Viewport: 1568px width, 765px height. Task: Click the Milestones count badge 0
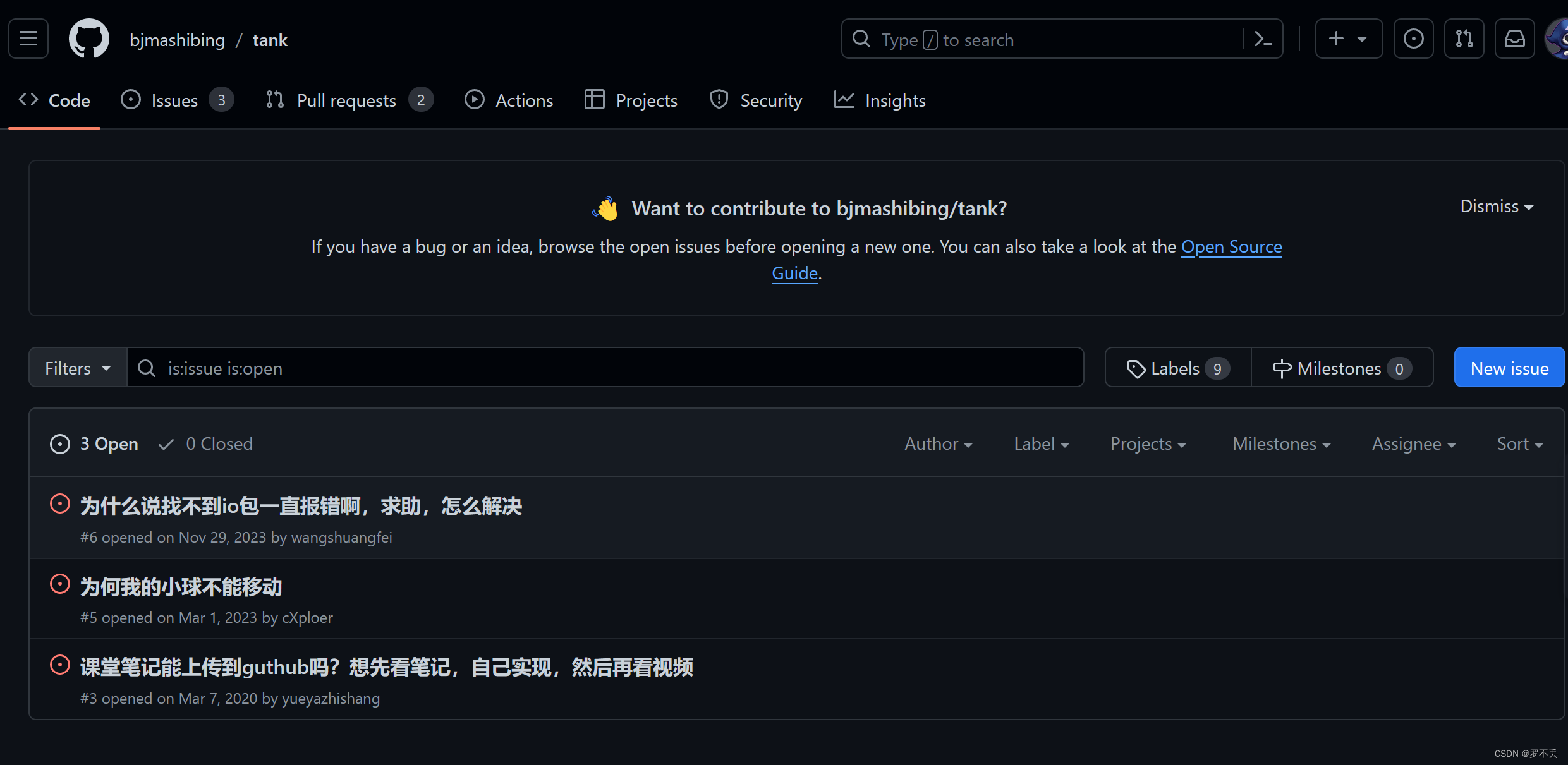click(x=1399, y=368)
